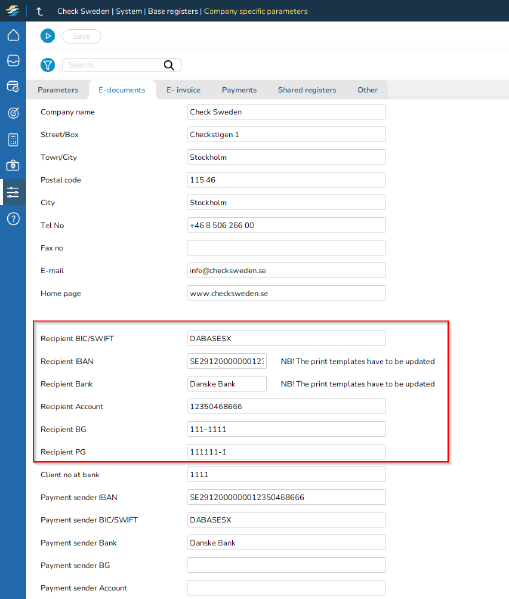
Task: Edit the Client no at bank field
Action: 286,474
